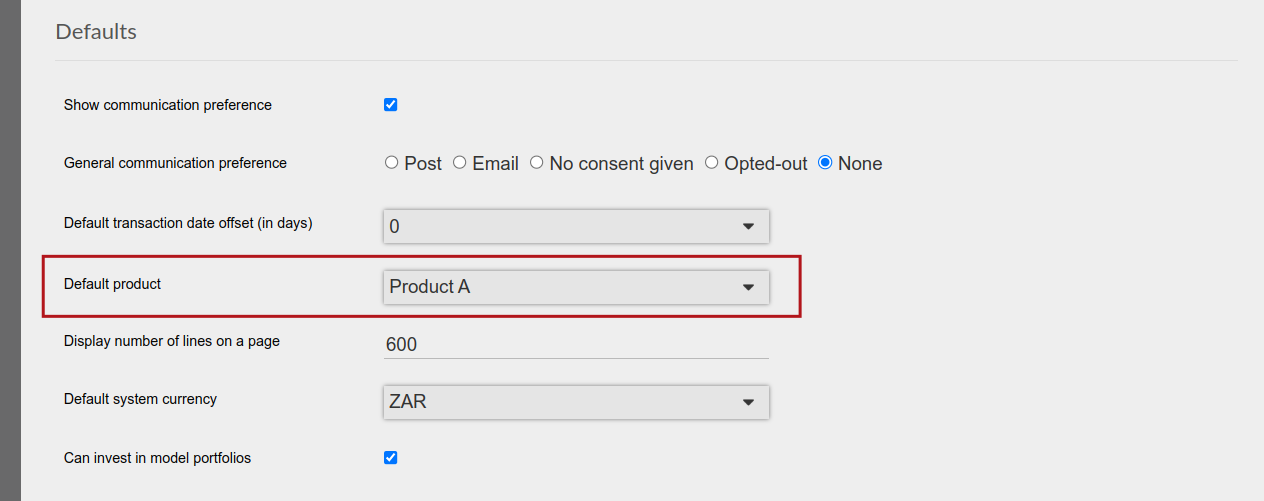Click Display number of lines label
The image size is (1264, 501).
(x=172, y=341)
